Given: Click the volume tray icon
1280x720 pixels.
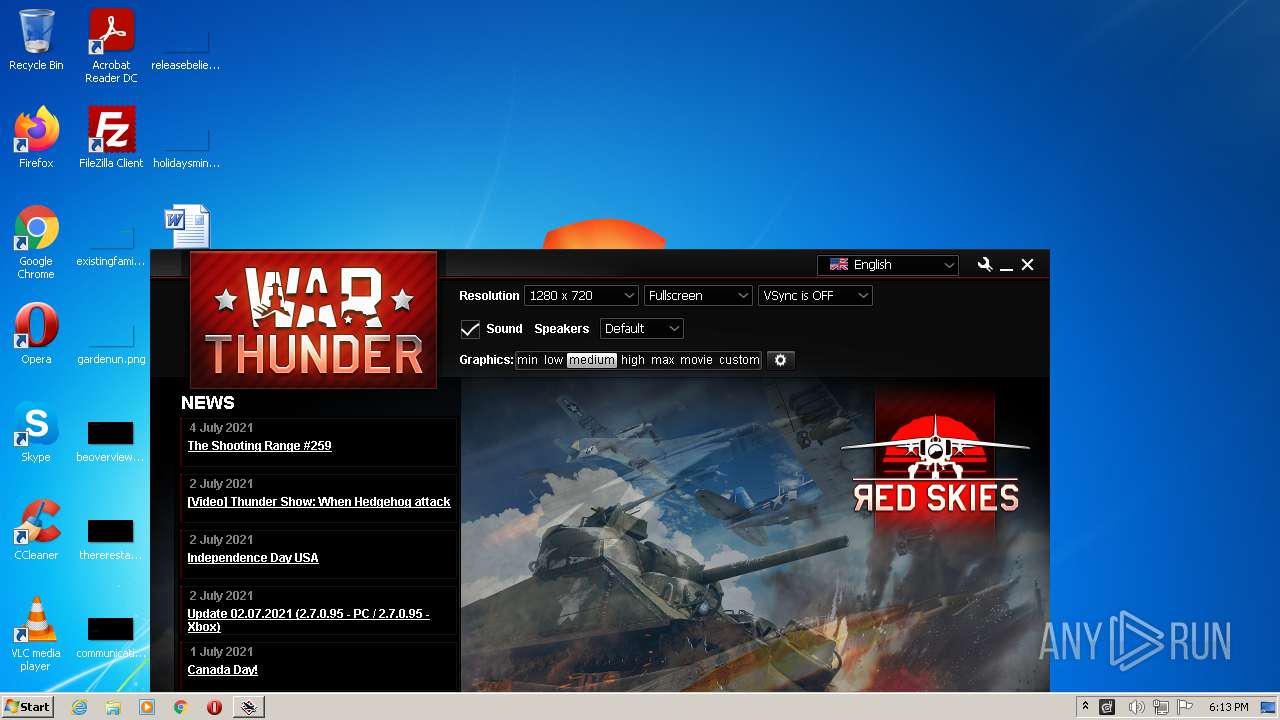Looking at the screenshot, I should click(1136, 707).
